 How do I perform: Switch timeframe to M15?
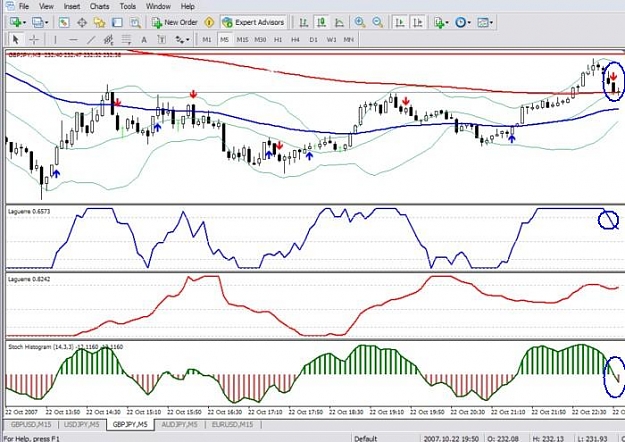pos(242,39)
